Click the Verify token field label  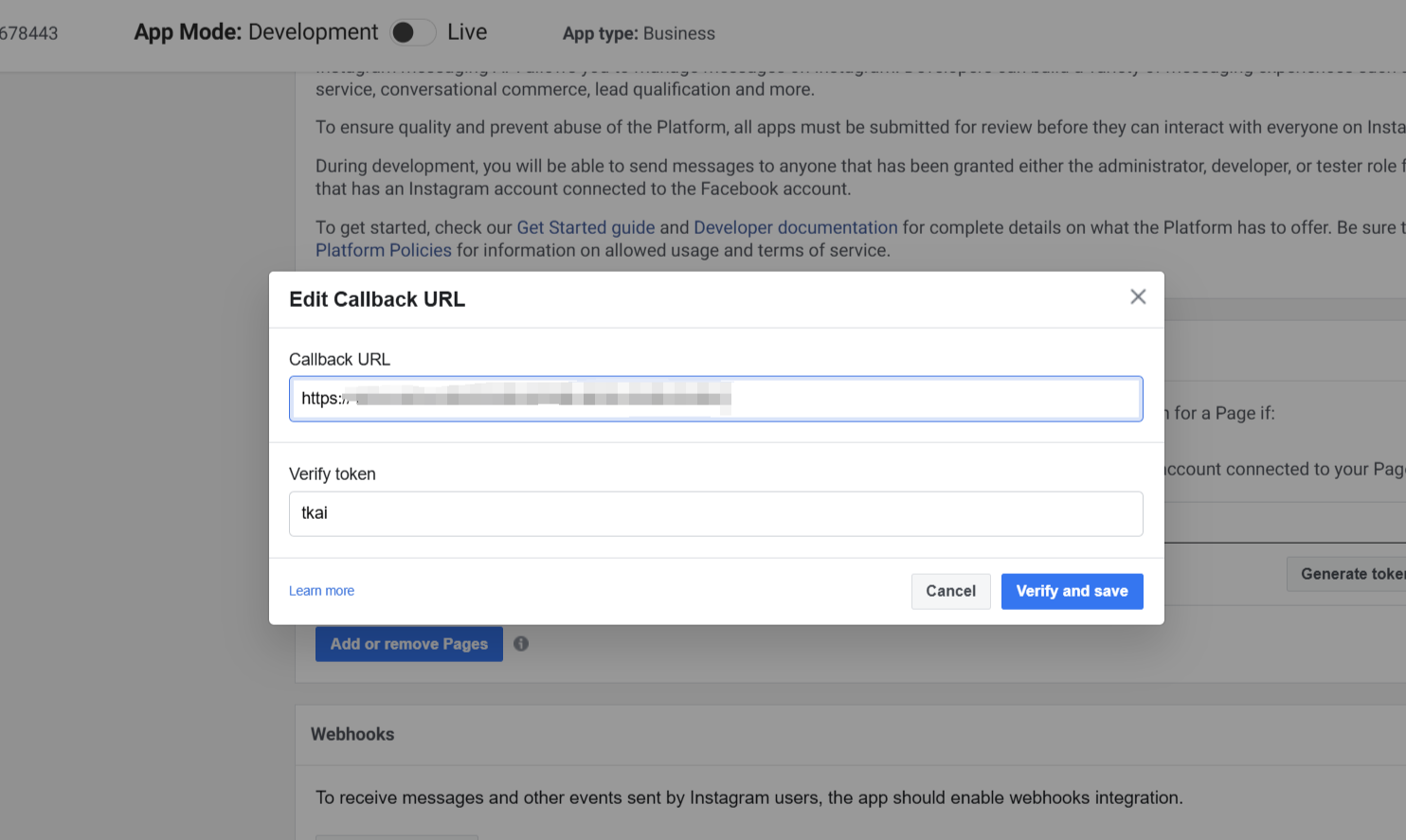pyautogui.click(x=333, y=474)
